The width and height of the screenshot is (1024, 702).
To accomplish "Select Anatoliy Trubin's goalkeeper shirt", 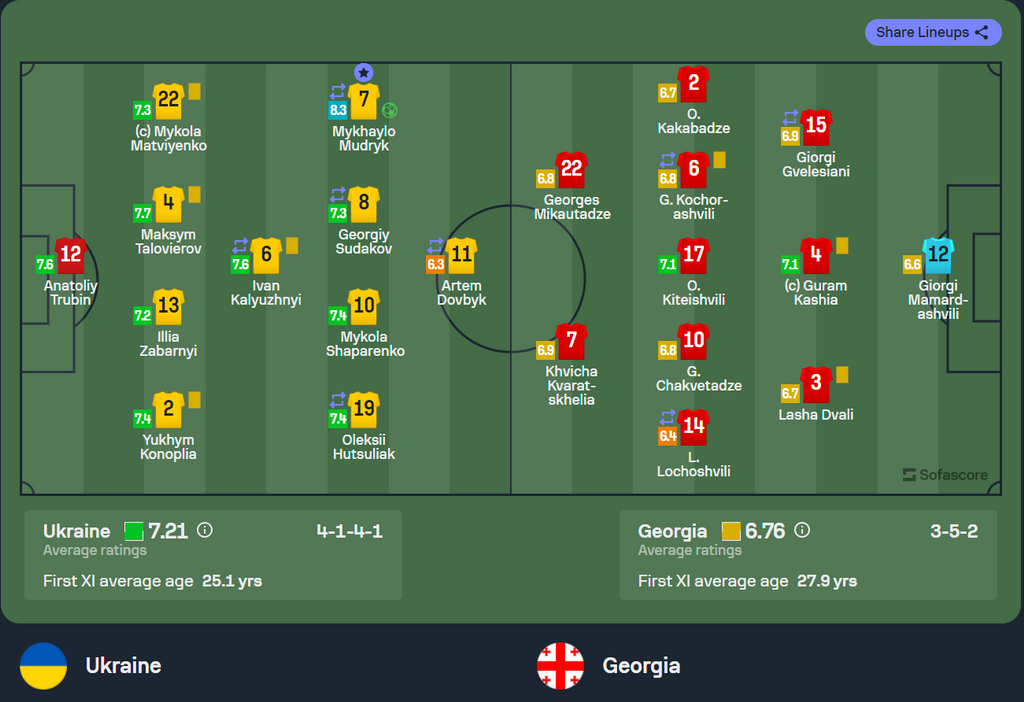I will (x=71, y=255).
